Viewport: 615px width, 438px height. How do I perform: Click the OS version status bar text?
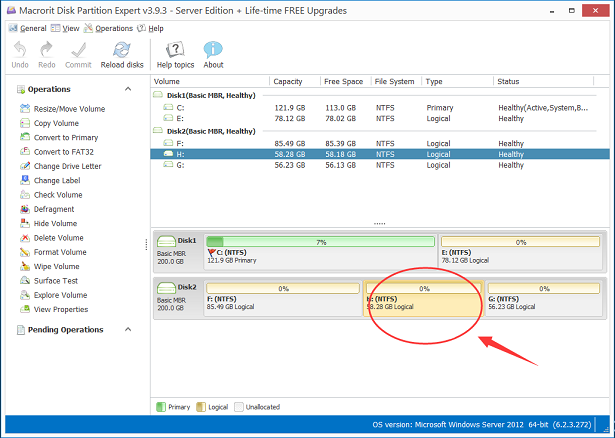482,425
